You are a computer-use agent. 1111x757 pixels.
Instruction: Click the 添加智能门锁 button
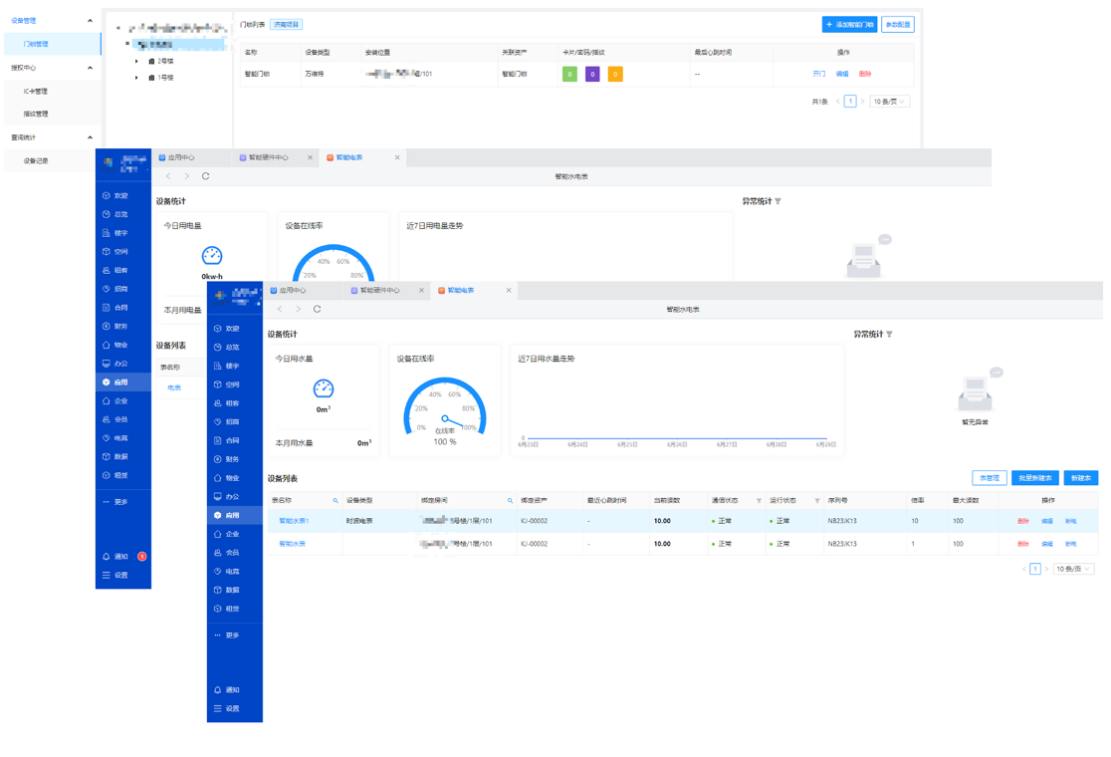(848, 24)
